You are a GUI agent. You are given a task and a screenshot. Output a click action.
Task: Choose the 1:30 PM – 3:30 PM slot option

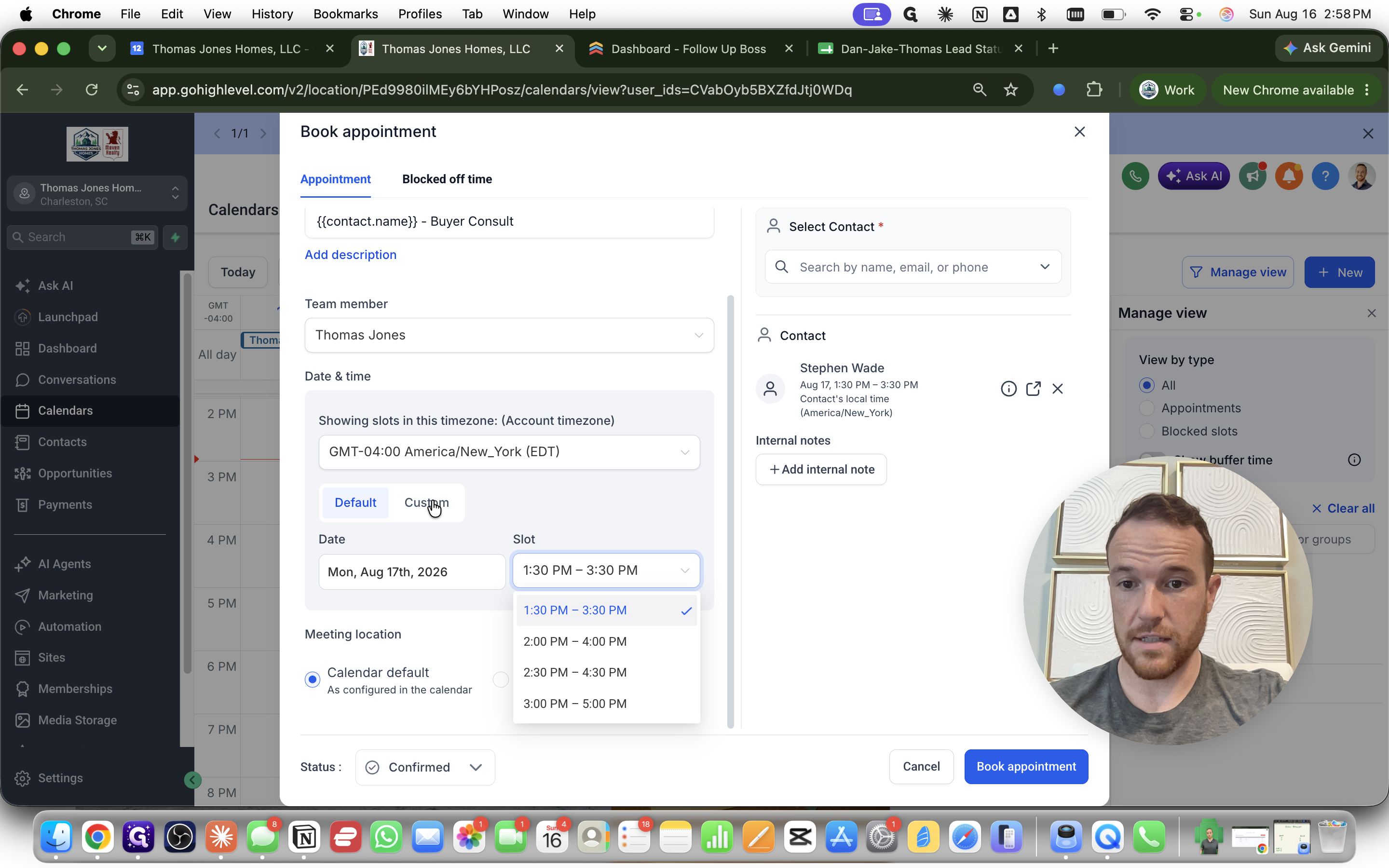tap(606, 610)
